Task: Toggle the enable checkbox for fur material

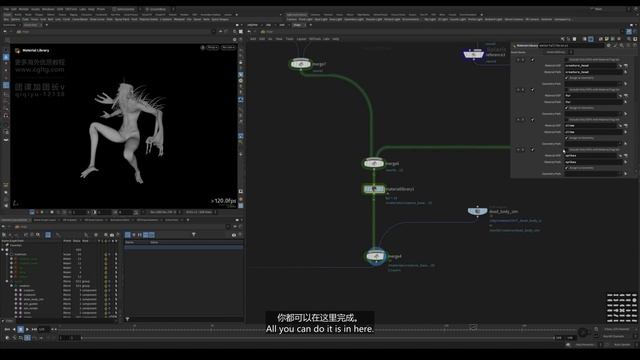Action: pos(533,90)
